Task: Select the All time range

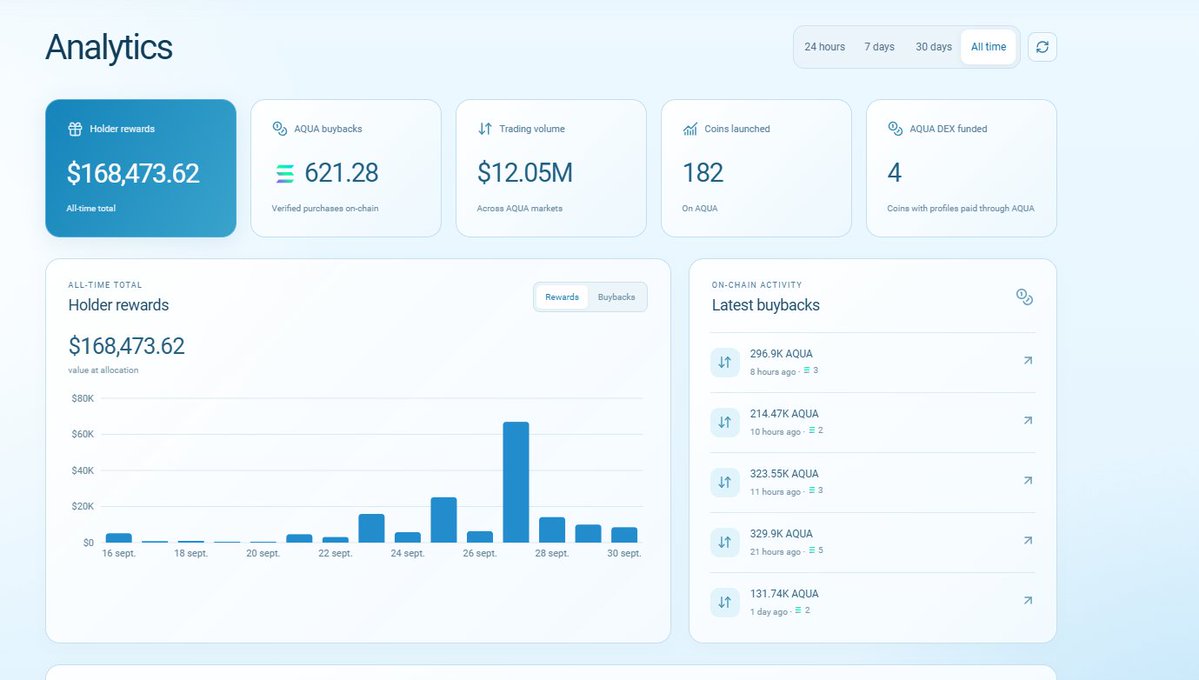Action: [x=989, y=47]
